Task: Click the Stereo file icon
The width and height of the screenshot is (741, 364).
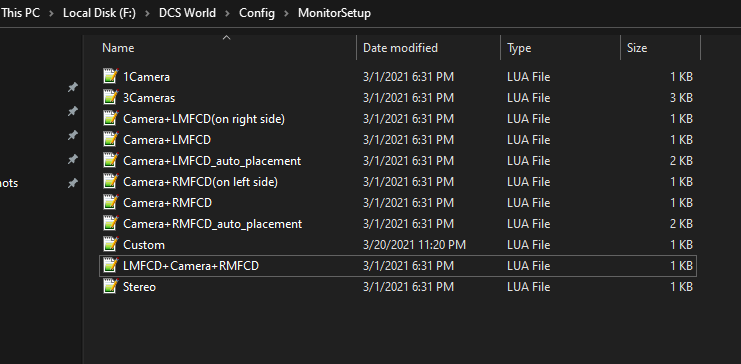Action: coord(110,286)
